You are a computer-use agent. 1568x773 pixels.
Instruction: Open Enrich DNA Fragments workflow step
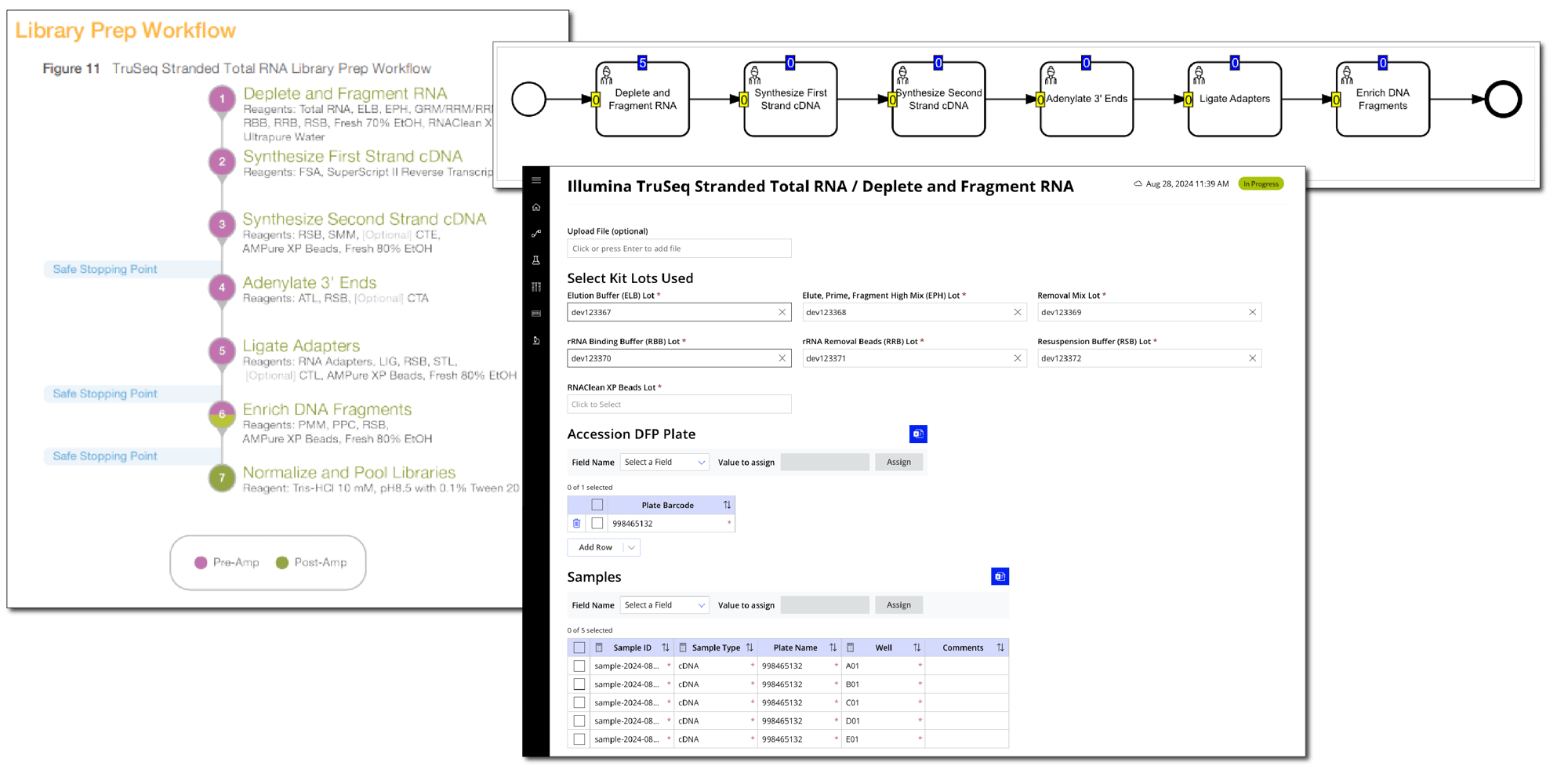[1383, 100]
